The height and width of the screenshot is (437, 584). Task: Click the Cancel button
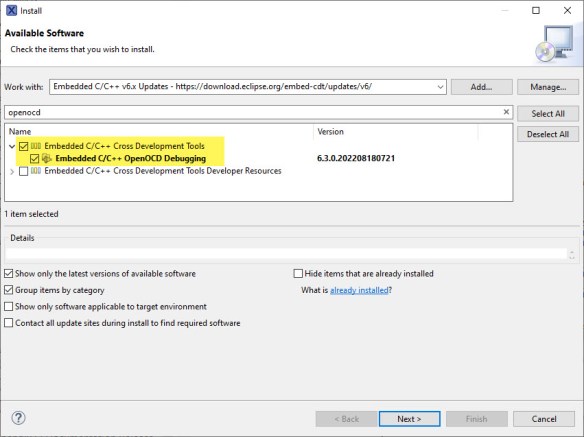point(544,419)
